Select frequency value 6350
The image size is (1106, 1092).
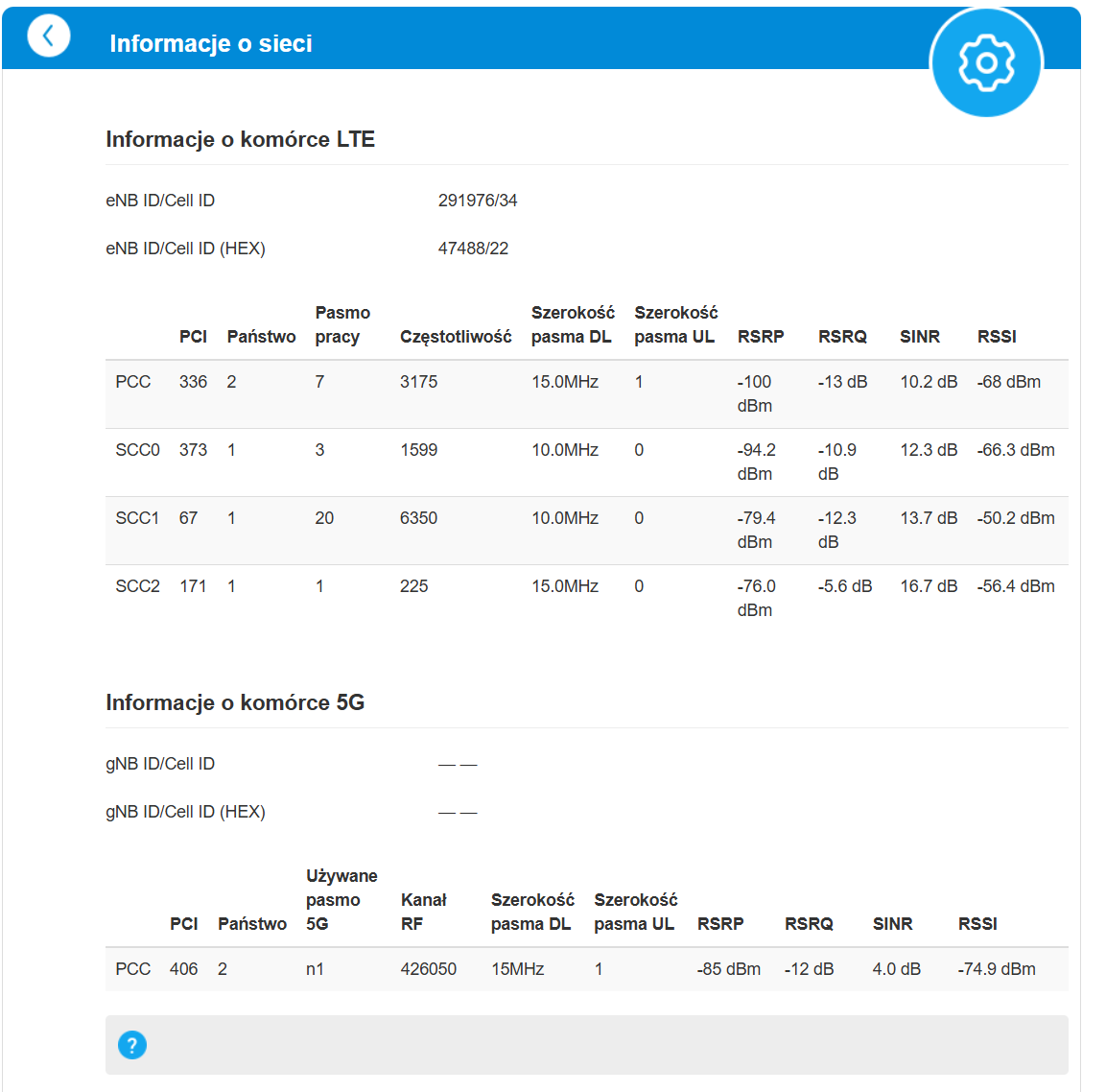coord(418,518)
